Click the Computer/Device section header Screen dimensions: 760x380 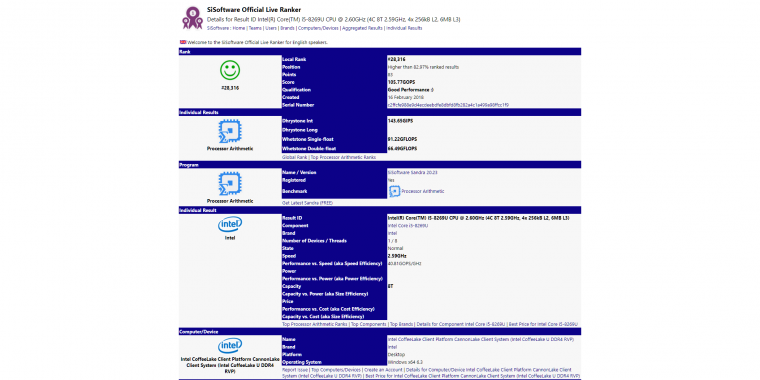[x=380, y=332]
